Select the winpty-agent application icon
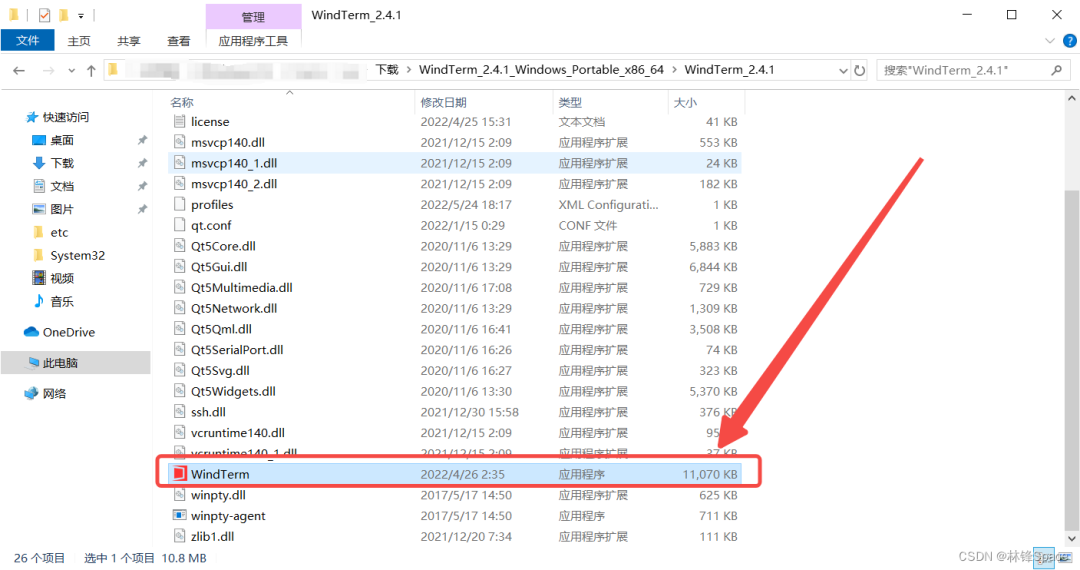Screen dimensions: 1080x570 (x=179, y=516)
